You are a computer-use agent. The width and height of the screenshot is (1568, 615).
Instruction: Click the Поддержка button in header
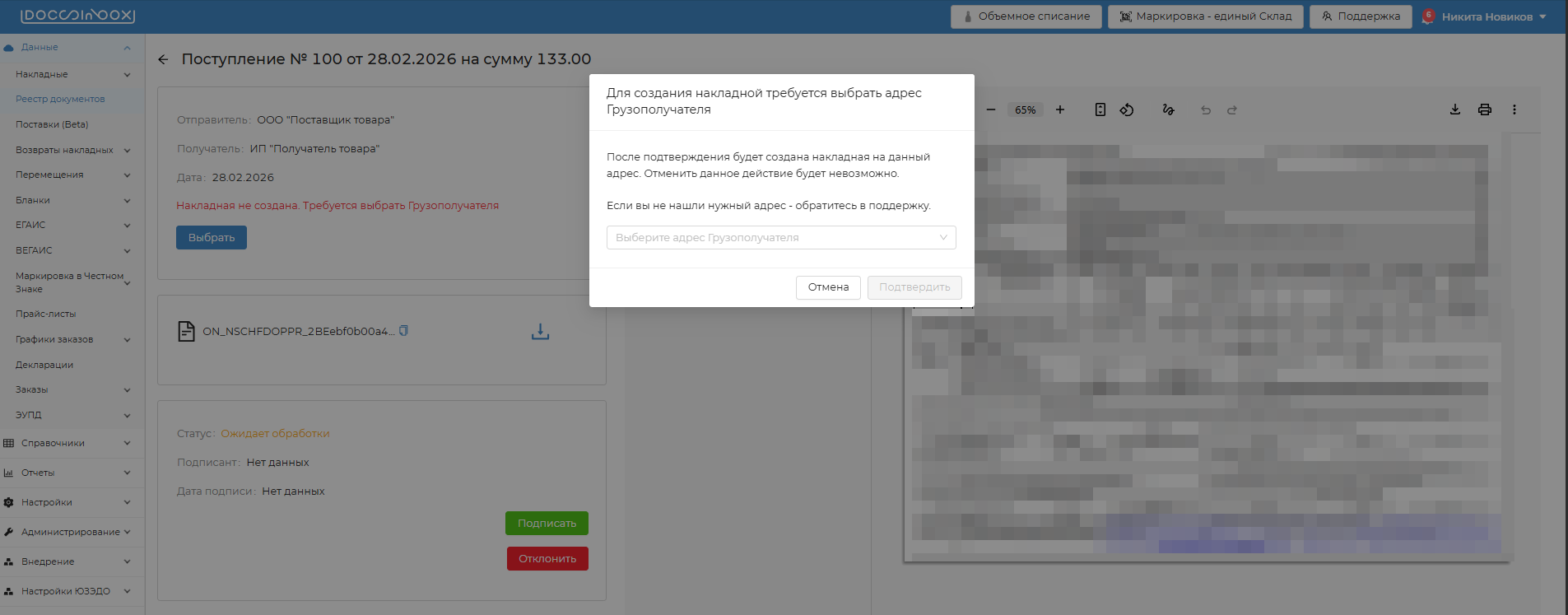1360,16
